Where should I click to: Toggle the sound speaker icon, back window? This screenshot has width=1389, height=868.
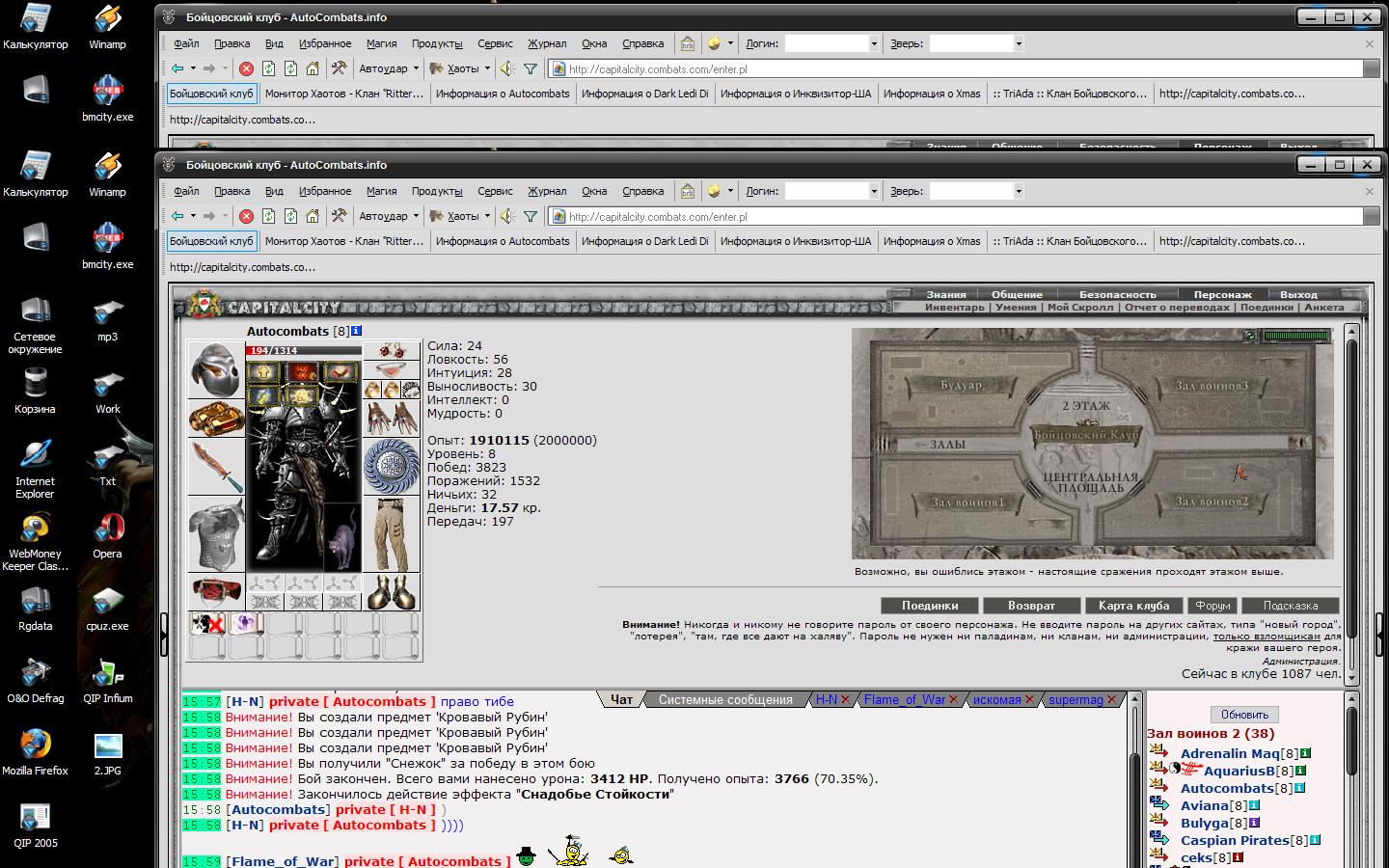507,68
